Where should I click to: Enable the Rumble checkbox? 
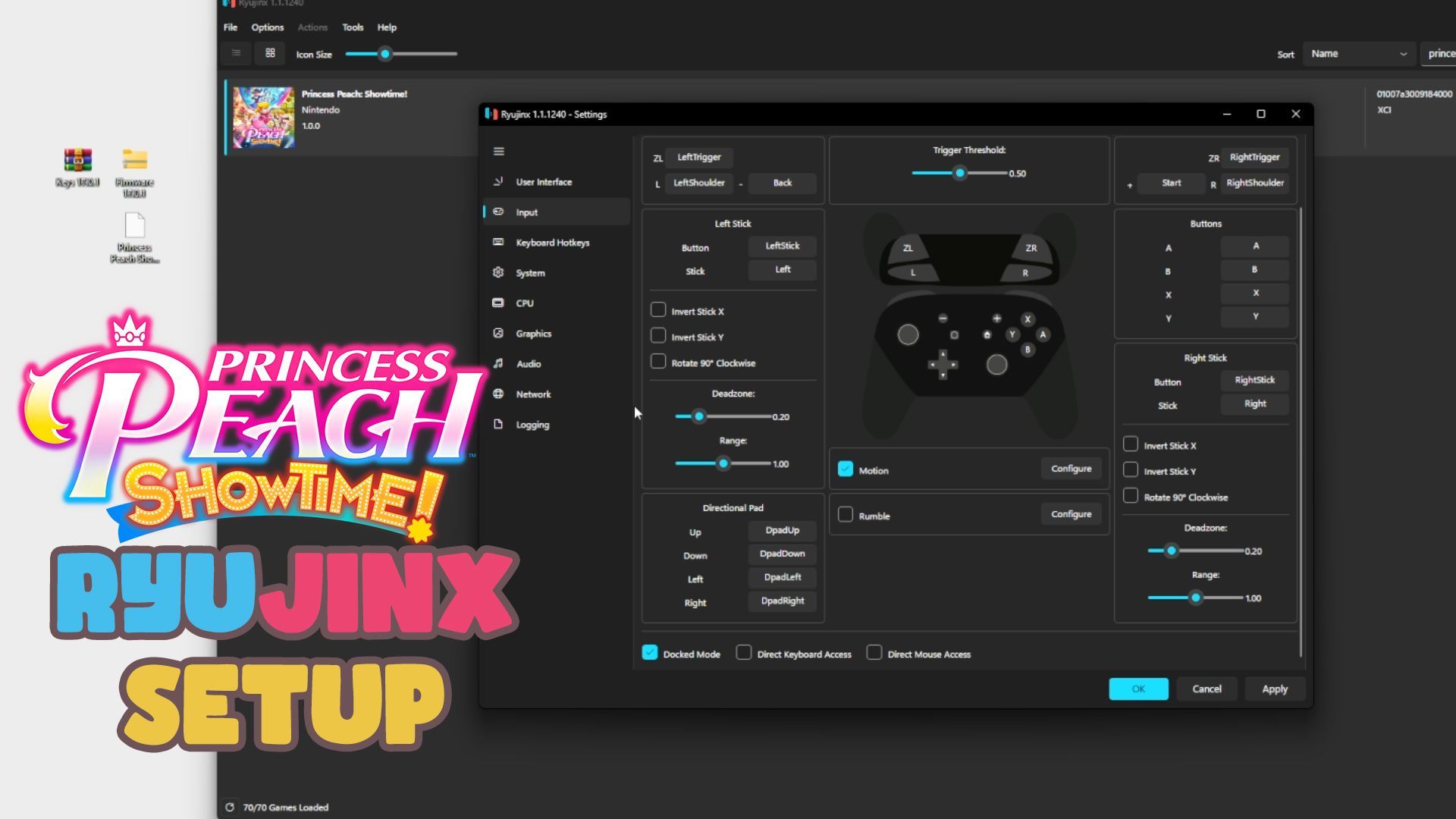[x=846, y=515]
